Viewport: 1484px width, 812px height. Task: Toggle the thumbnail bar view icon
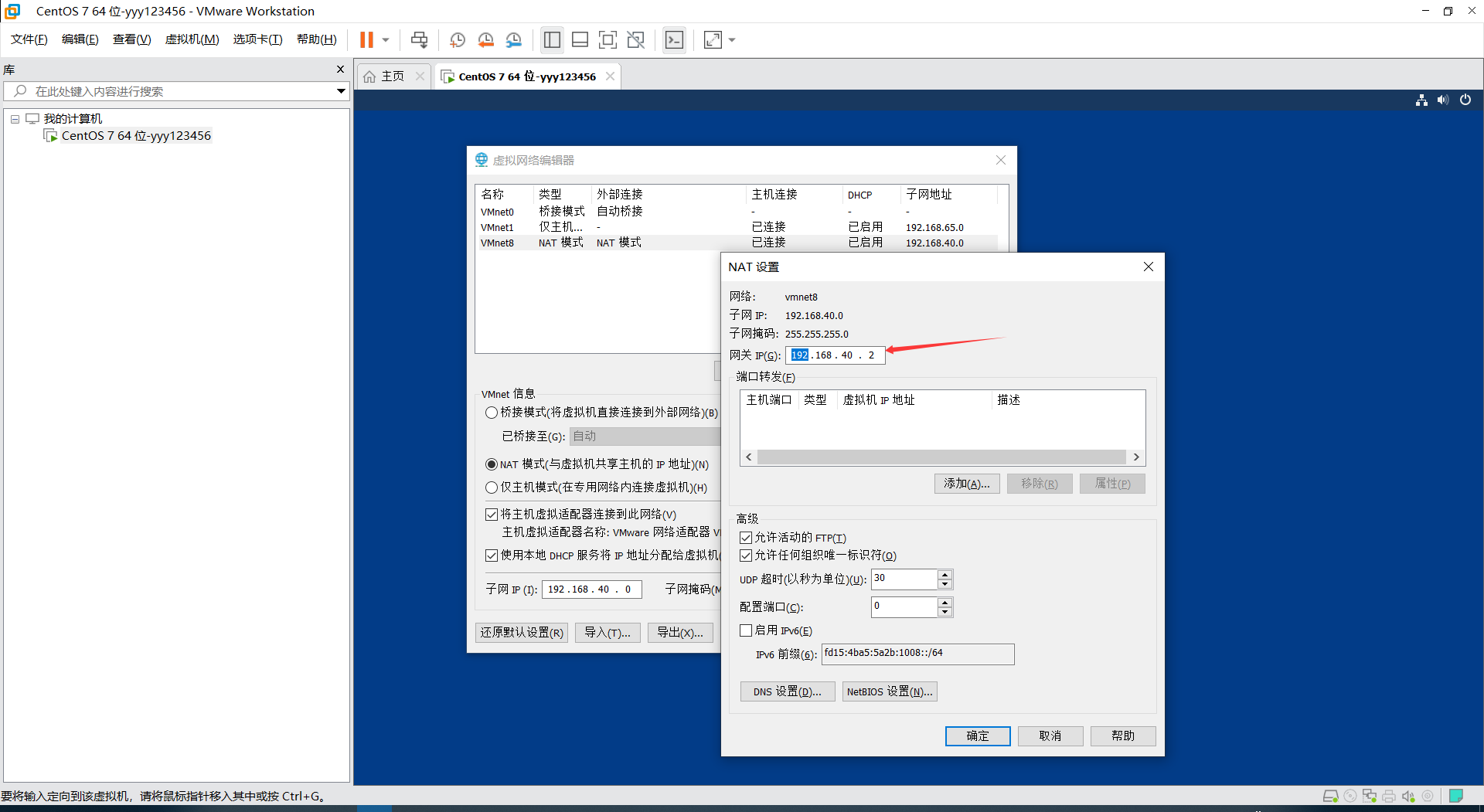[x=580, y=39]
